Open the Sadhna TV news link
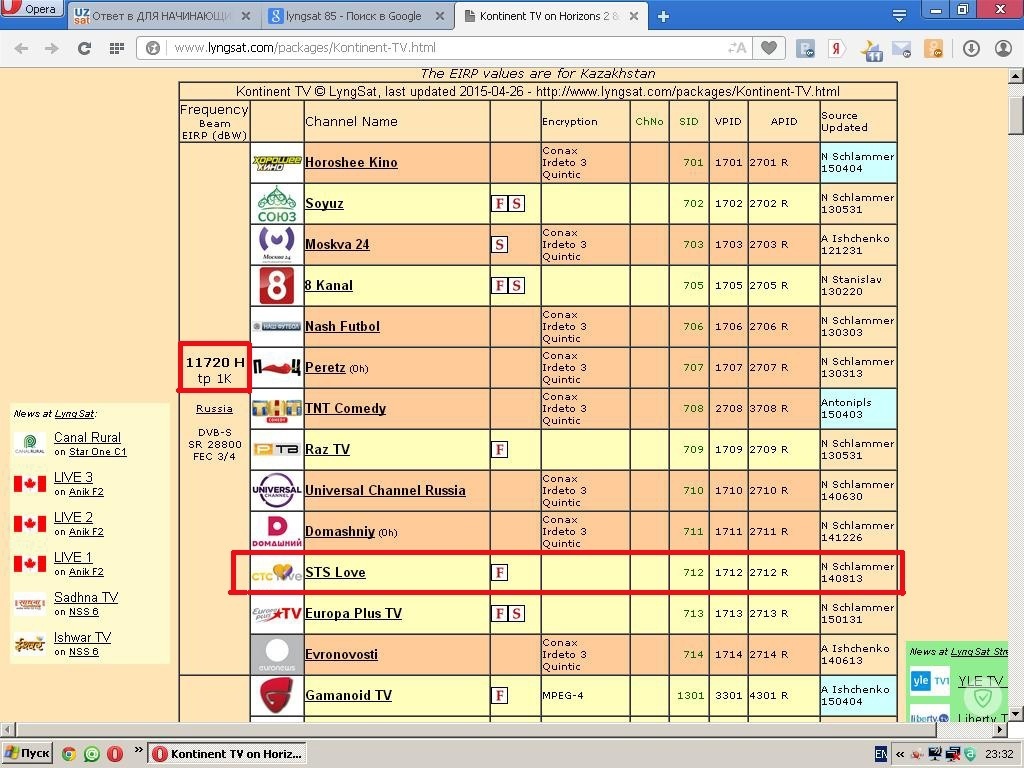The image size is (1024, 768). click(86, 598)
